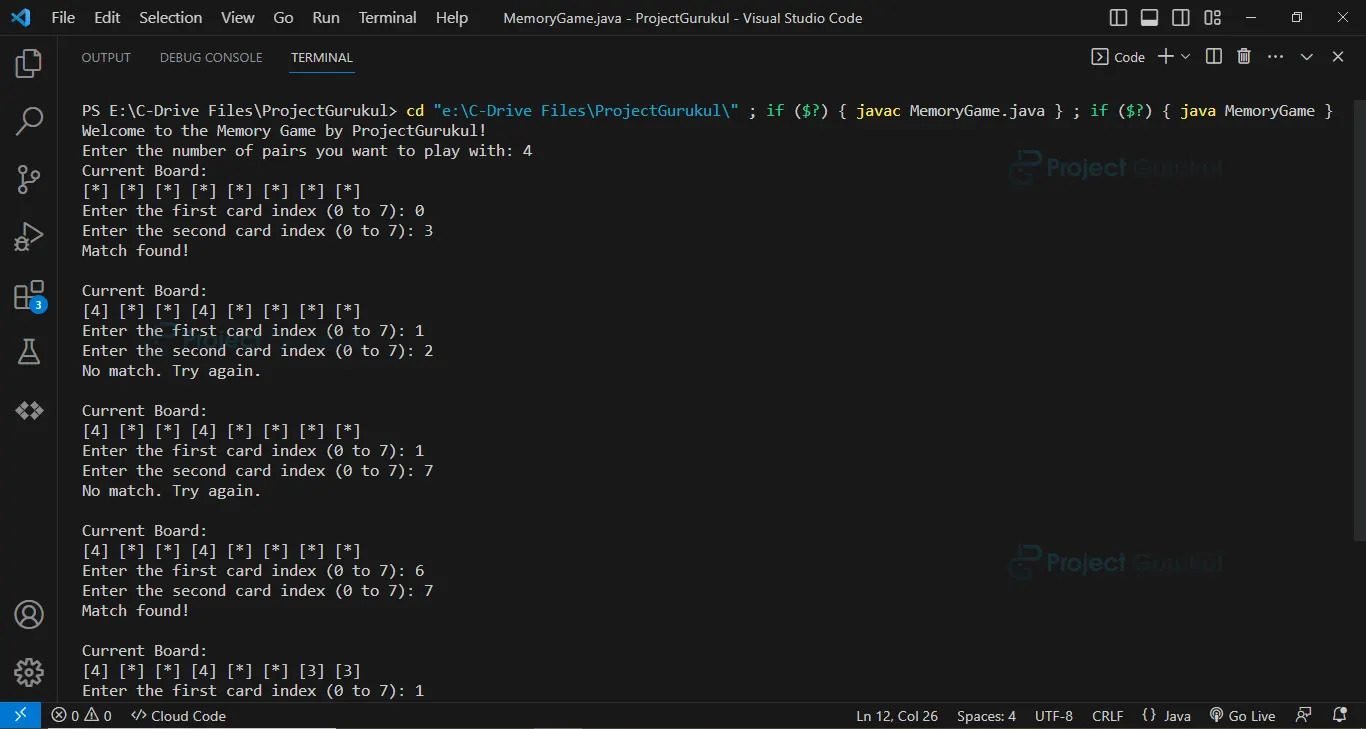Click the board line showing [3] [3]
Image resolution: width=1366 pixels, height=729 pixels.
[221, 671]
